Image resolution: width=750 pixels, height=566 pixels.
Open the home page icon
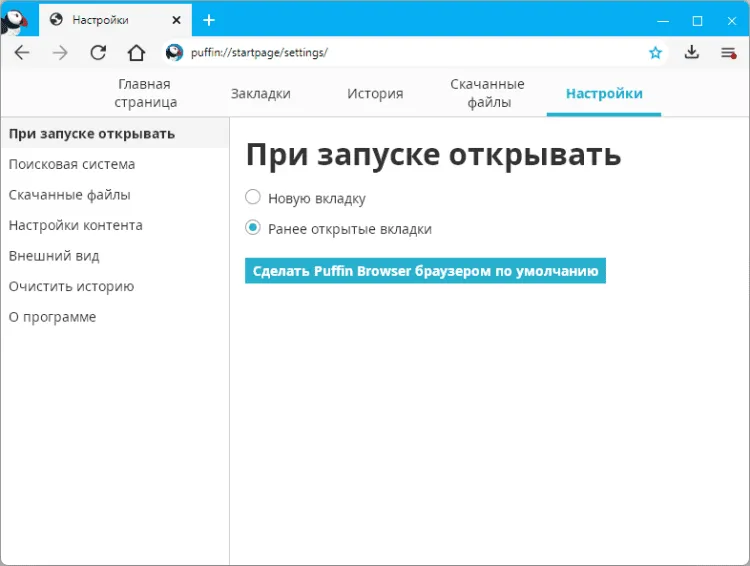point(136,53)
